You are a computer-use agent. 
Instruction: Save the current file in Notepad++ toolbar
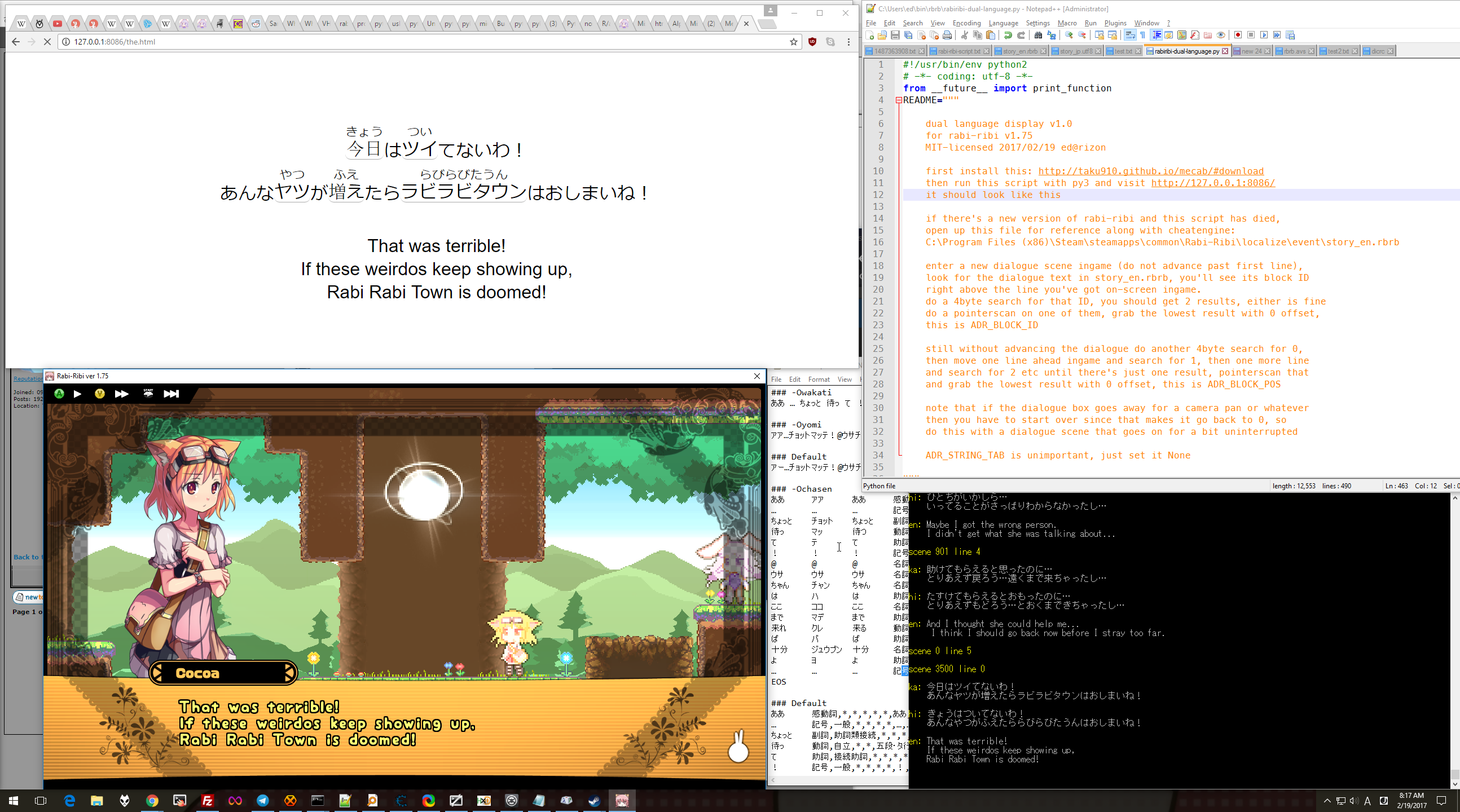[x=895, y=35]
